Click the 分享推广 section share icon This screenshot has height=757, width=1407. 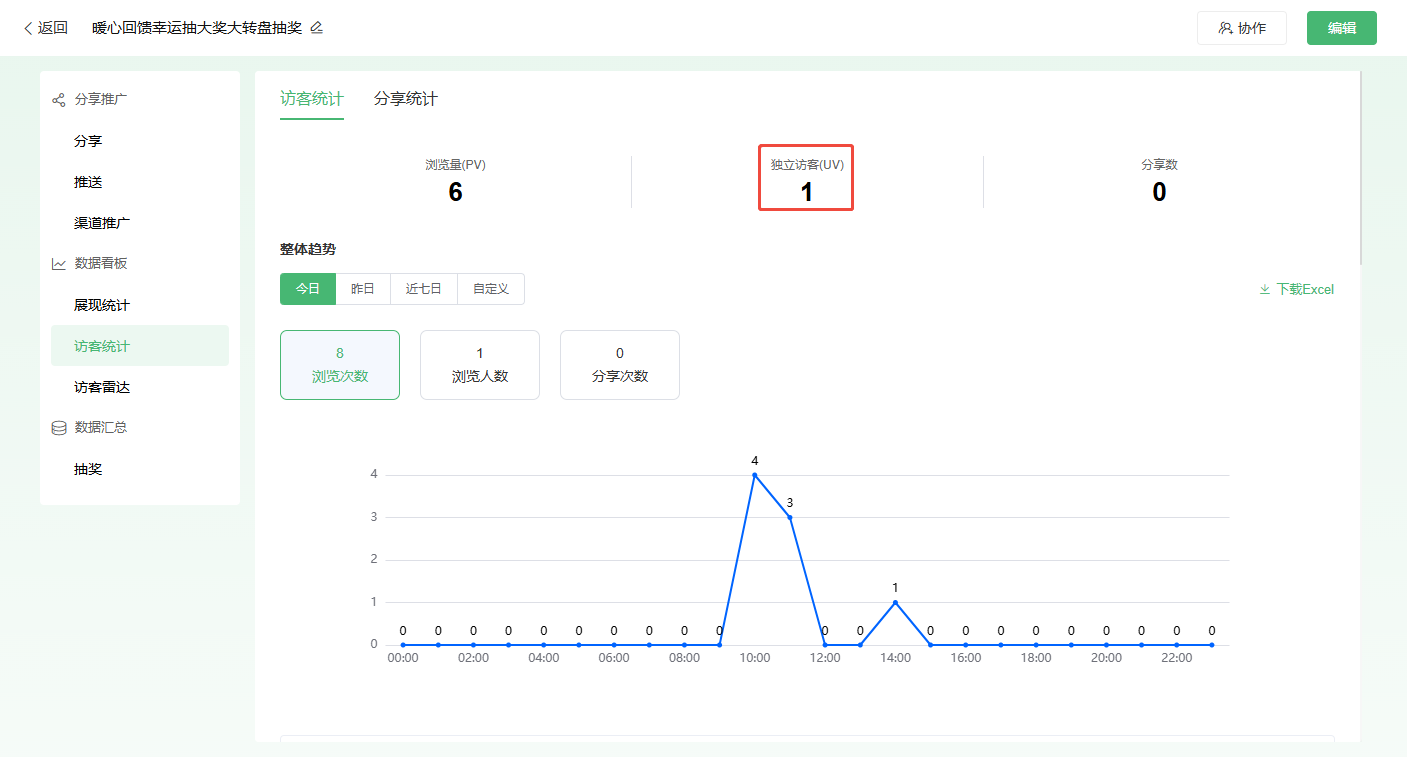[59, 100]
